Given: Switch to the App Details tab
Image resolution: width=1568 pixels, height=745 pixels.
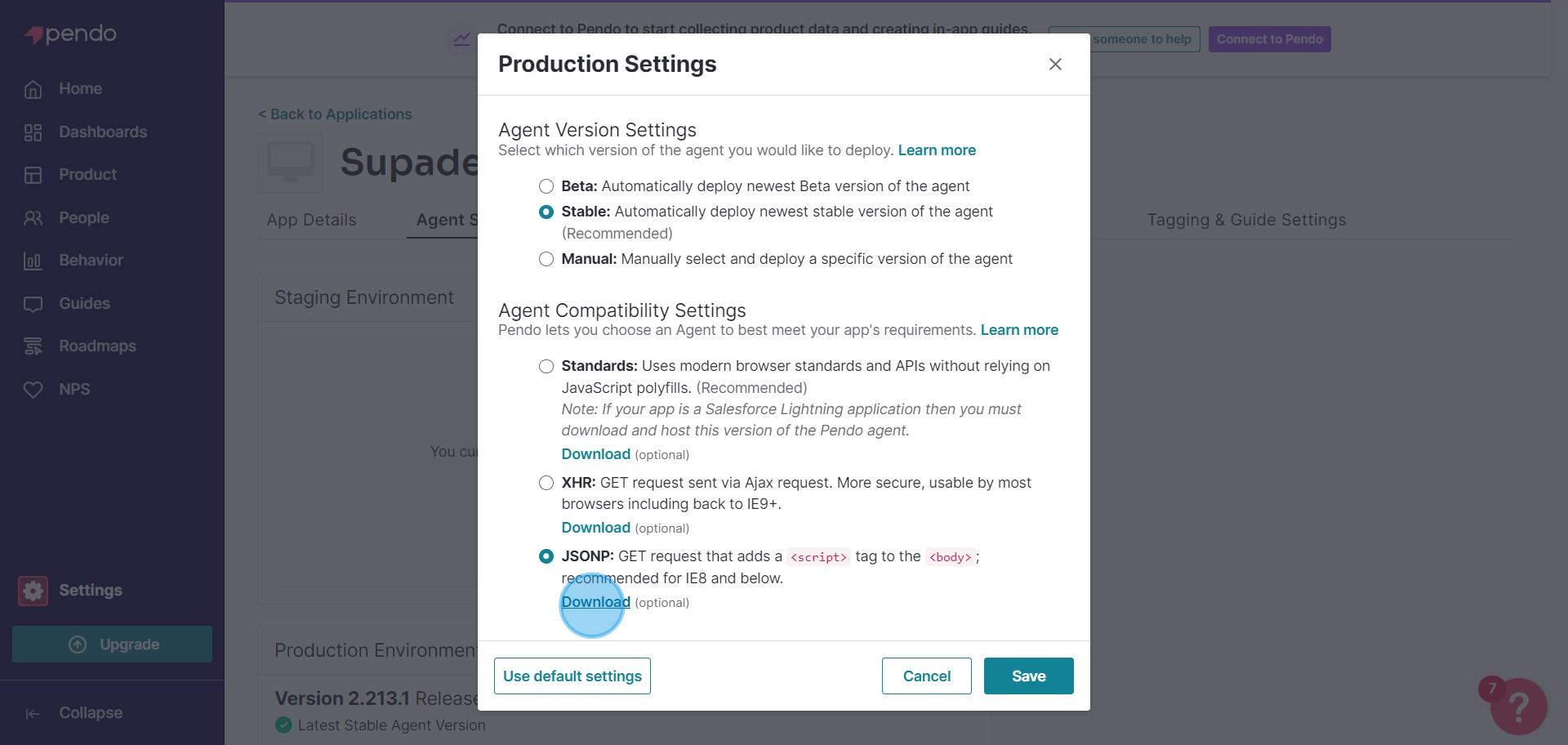Looking at the screenshot, I should pyautogui.click(x=311, y=220).
